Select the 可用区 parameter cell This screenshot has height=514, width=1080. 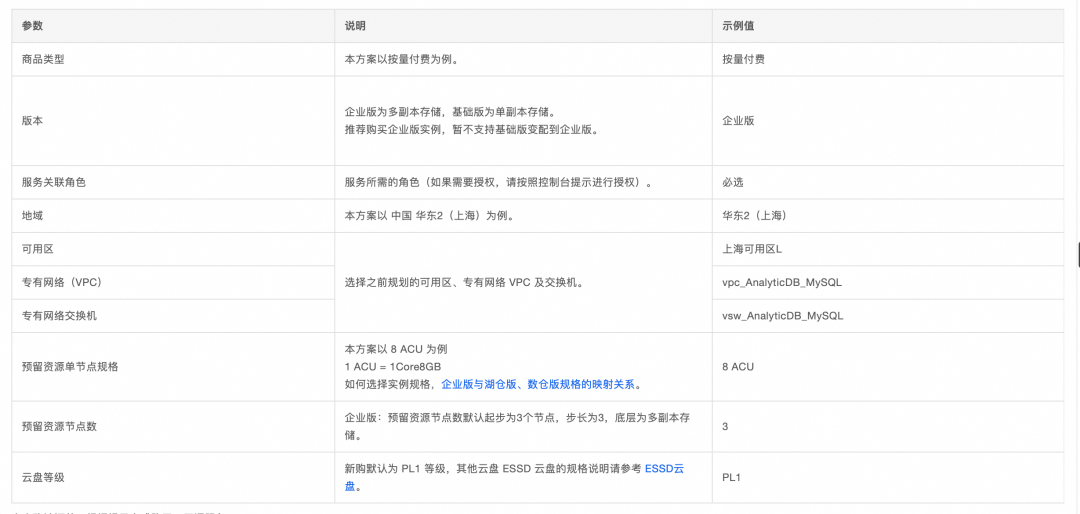point(173,249)
